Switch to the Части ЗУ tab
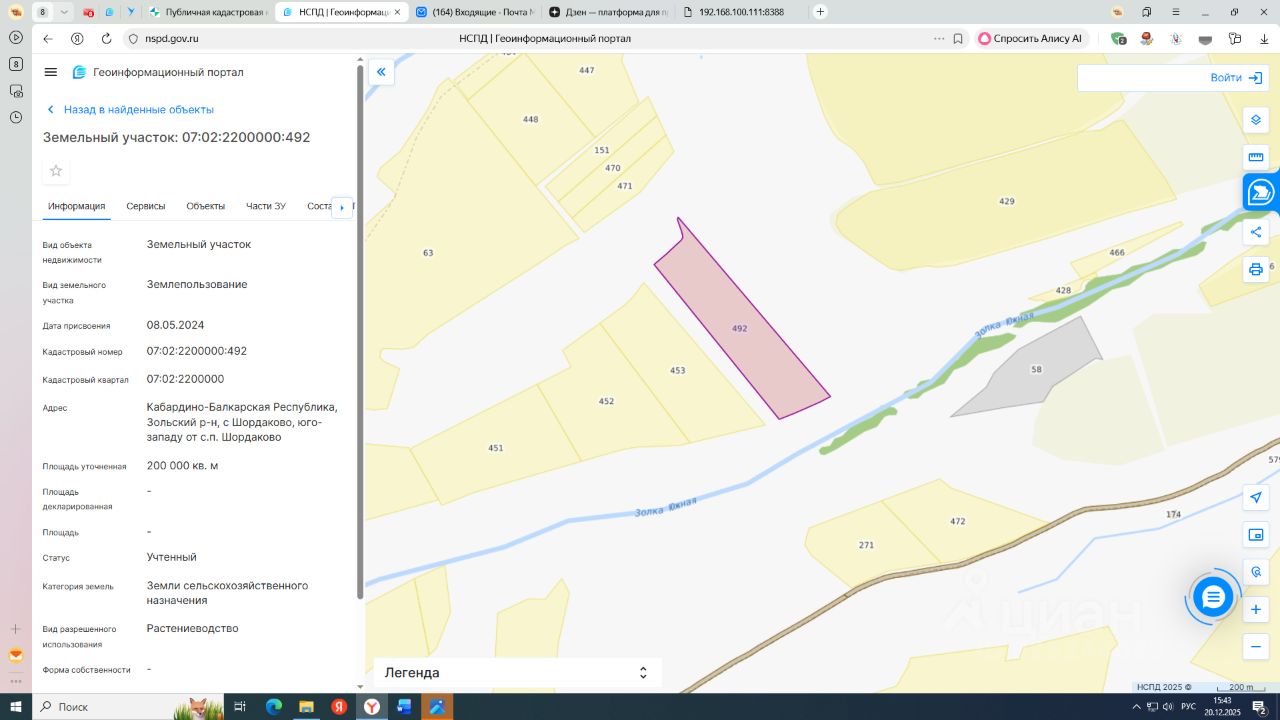The height and width of the screenshot is (720, 1280). pos(266,206)
